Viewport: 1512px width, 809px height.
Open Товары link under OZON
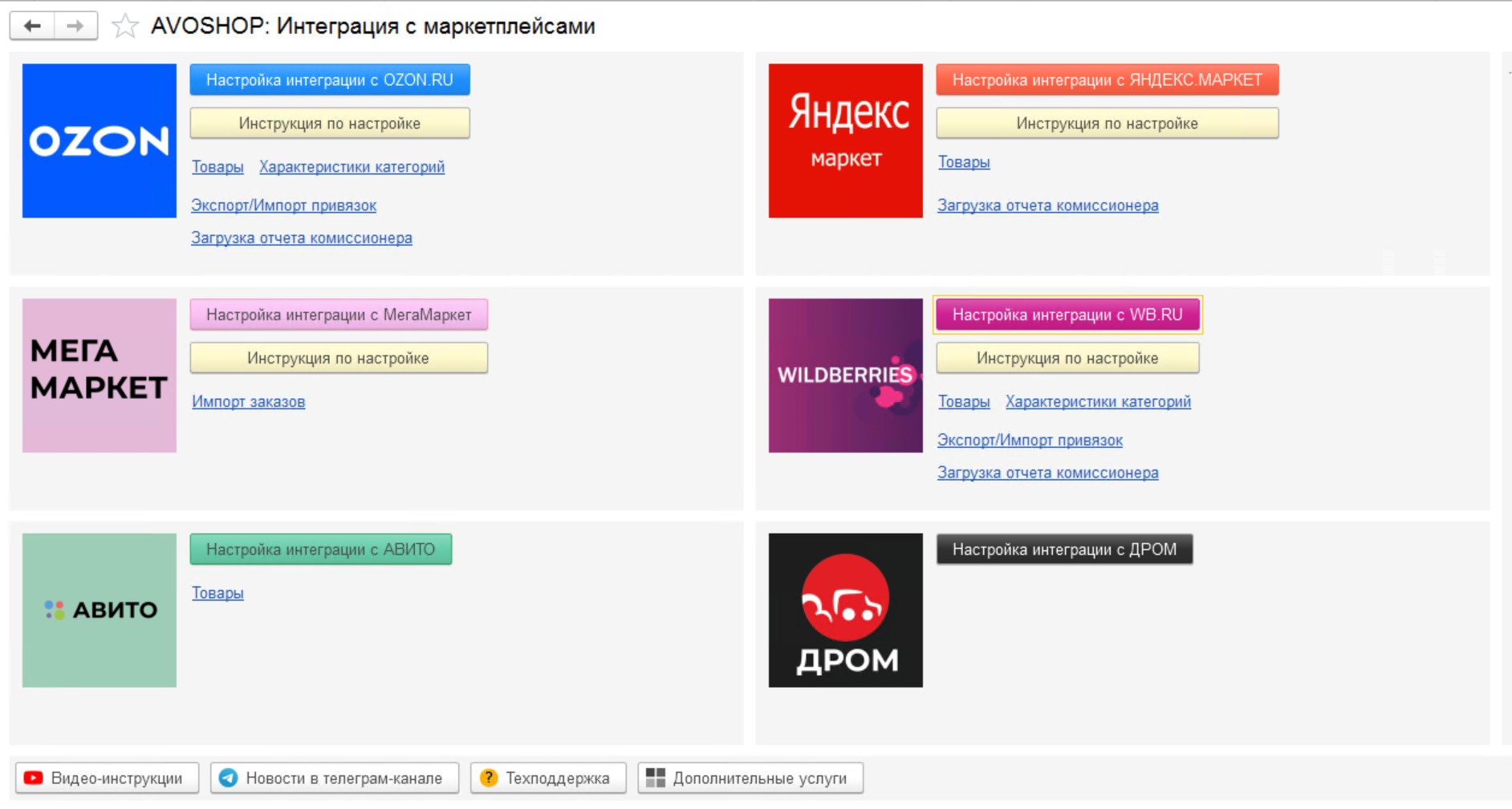pyautogui.click(x=217, y=167)
